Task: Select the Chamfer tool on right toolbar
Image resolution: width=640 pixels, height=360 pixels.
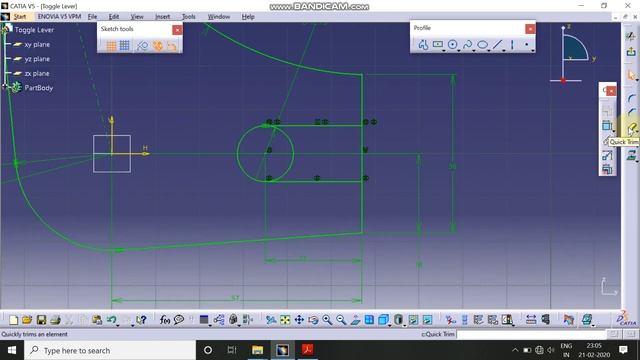Action: click(x=631, y=112)
